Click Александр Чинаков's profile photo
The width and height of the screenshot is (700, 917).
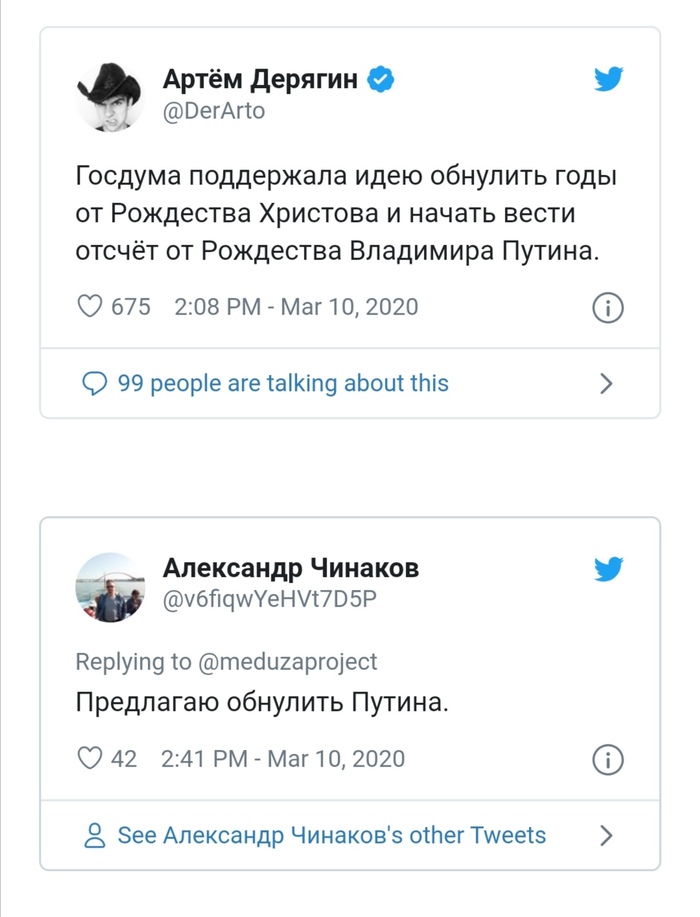tap(111, 587)
